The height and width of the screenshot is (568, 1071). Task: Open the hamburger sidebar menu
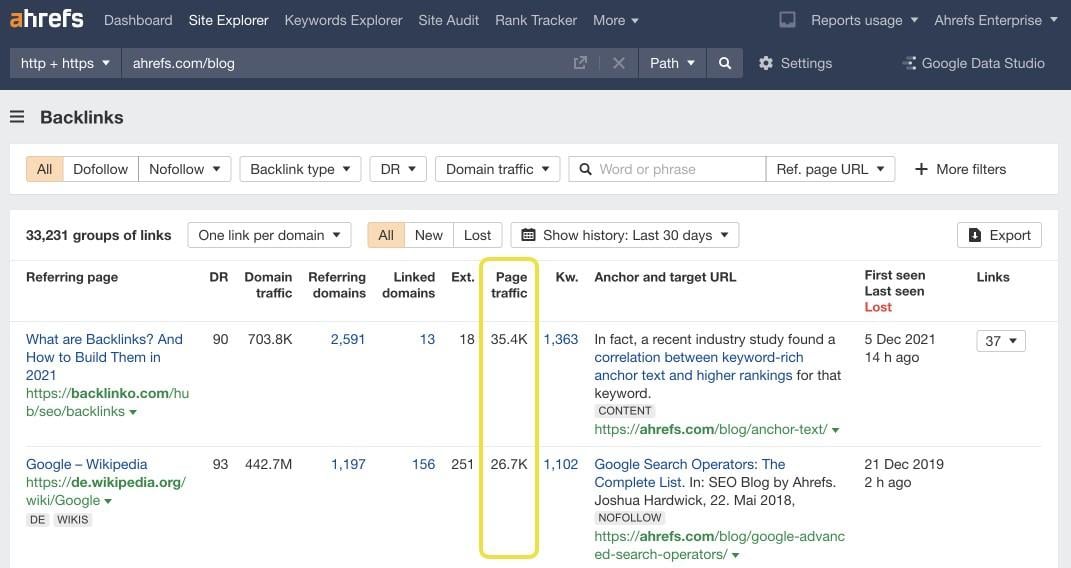coord(17,117)
